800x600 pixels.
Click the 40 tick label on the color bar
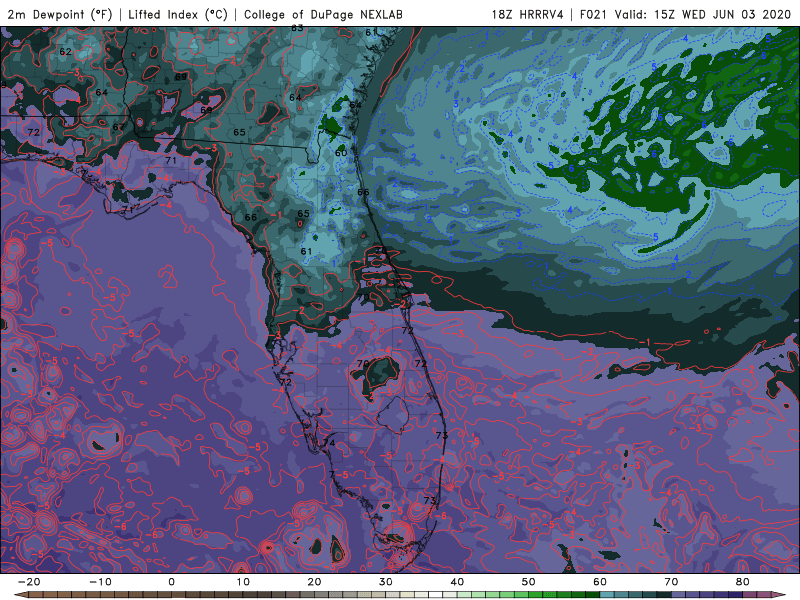coord(457,582)
